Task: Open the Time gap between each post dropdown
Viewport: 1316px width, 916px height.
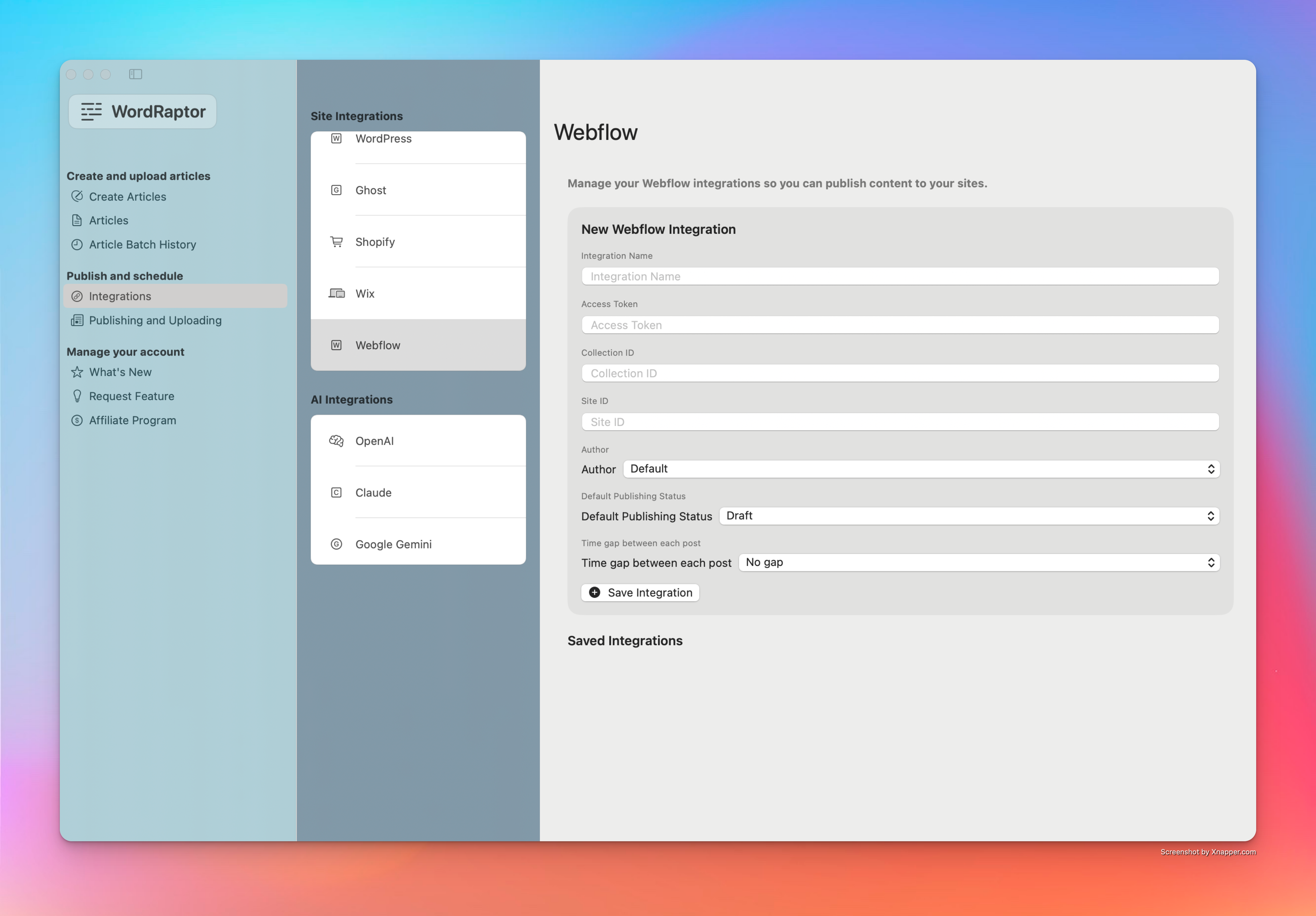Action: (979, 563)
